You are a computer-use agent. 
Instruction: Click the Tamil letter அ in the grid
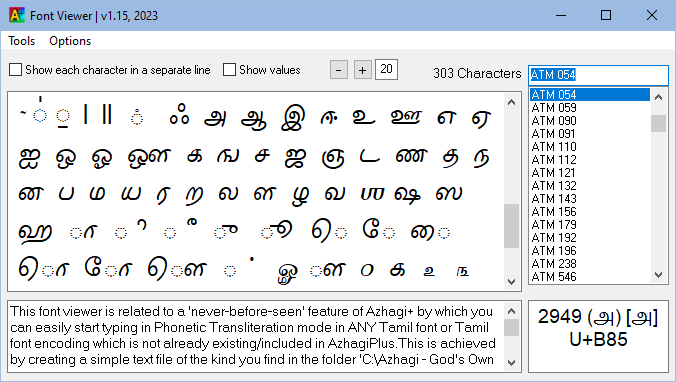coord(215,117)
